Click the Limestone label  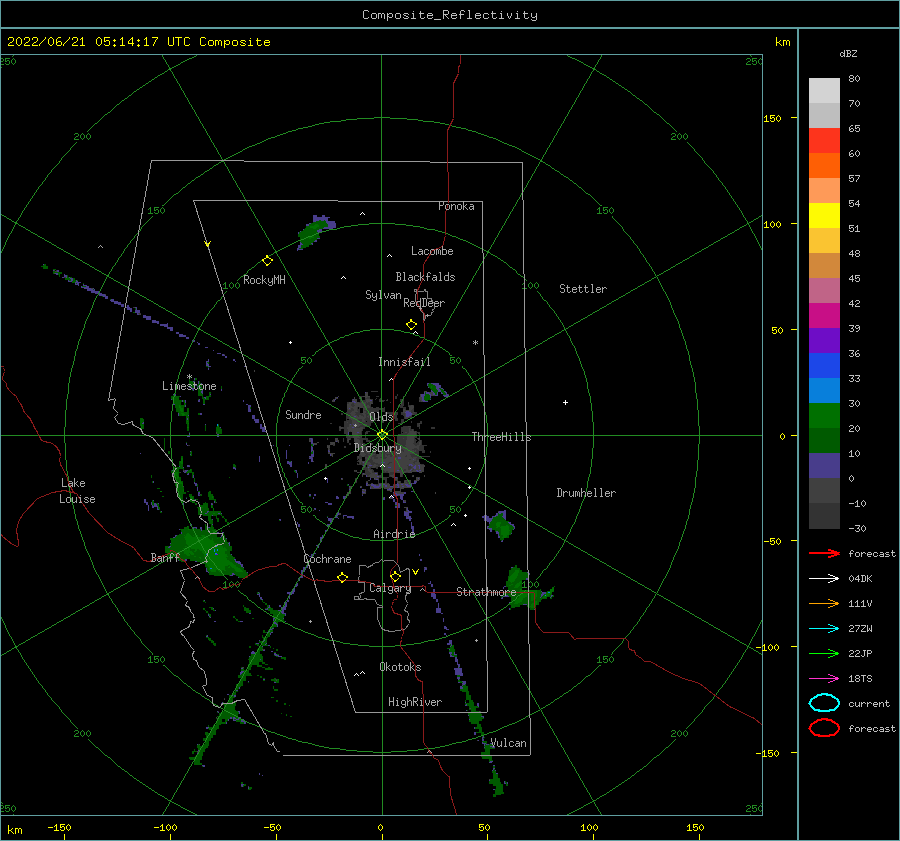point(189,386)
